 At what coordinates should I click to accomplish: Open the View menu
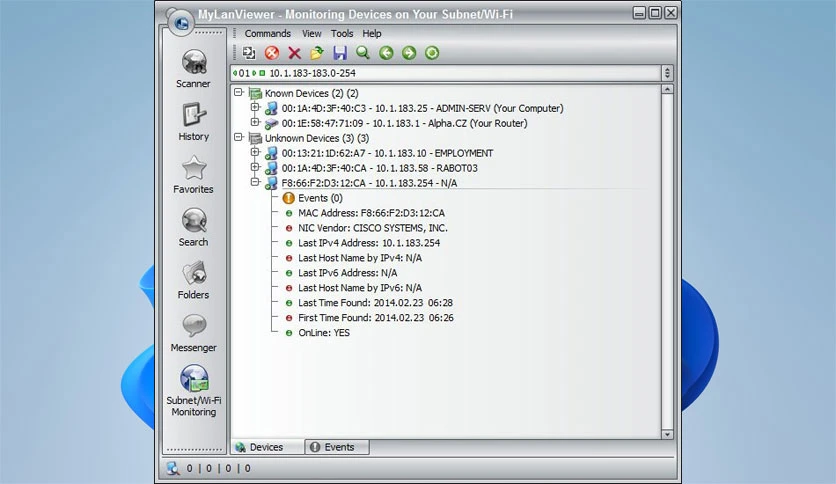coord(312,34)
